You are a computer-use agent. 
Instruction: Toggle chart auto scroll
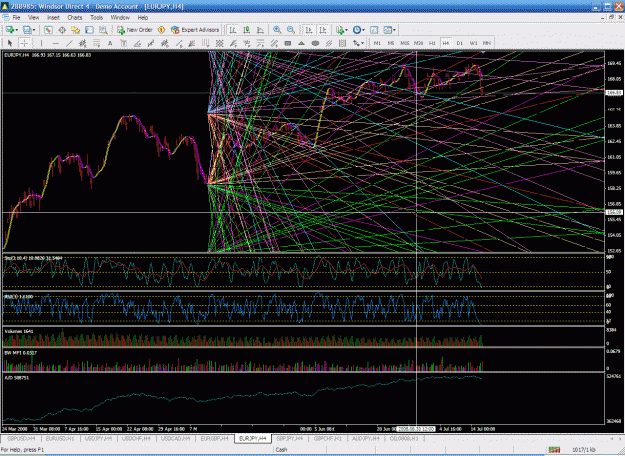pos(309,30)
